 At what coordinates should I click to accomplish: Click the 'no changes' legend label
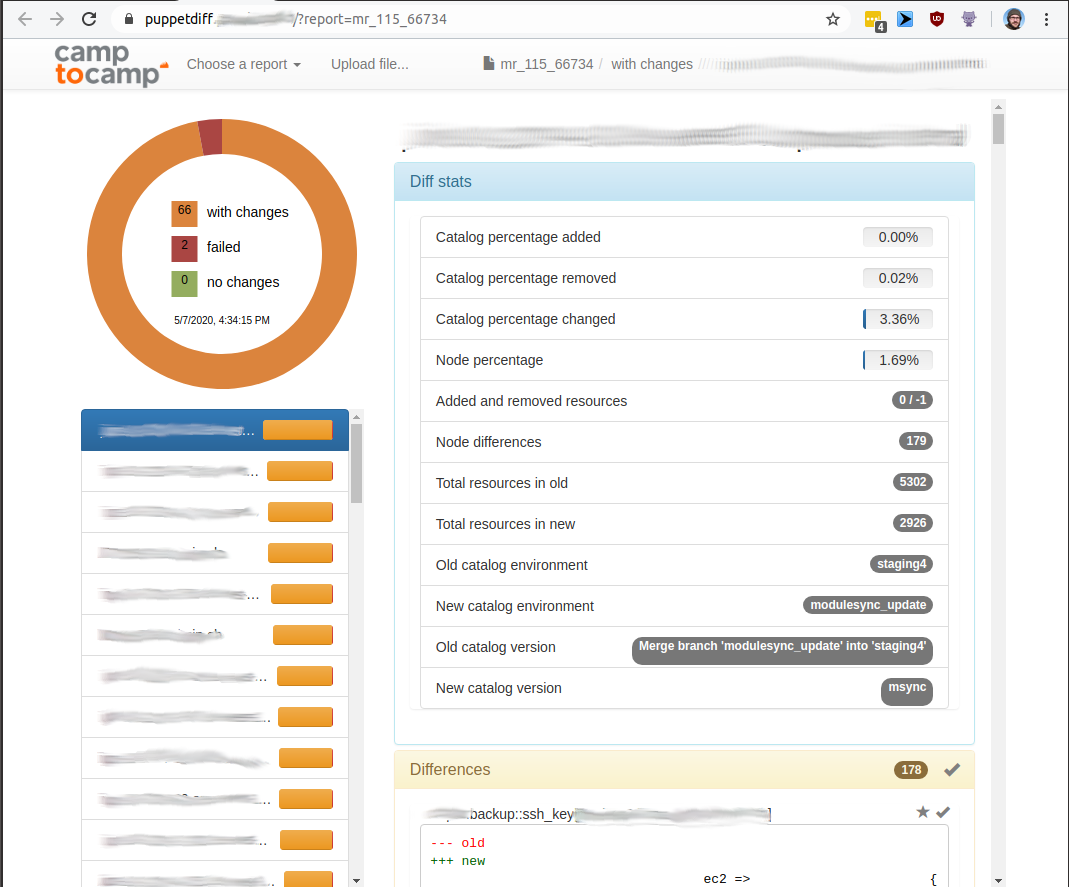coord(243,282)
